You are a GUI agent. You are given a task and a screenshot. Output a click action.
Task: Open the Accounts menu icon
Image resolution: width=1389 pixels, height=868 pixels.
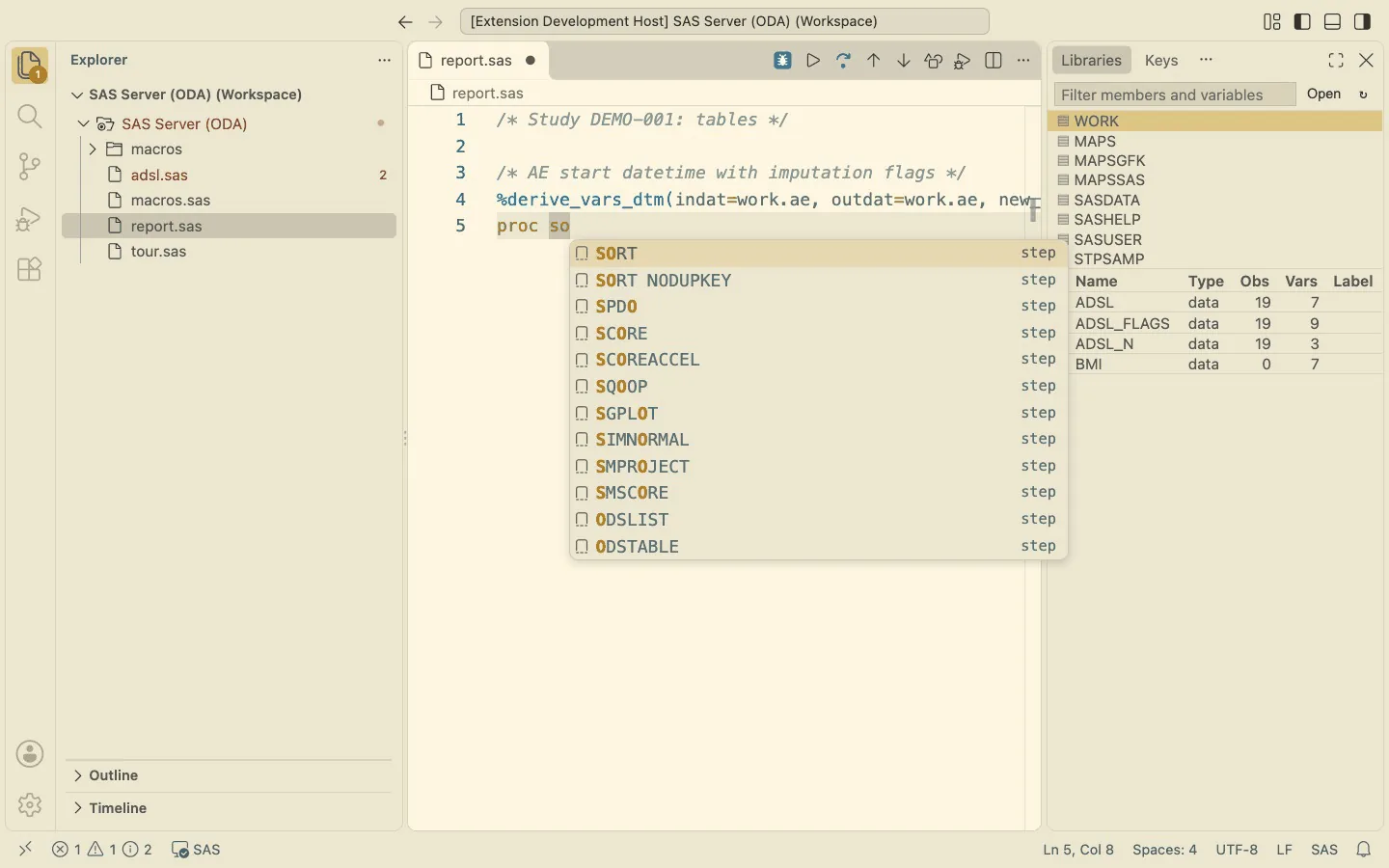30,754
